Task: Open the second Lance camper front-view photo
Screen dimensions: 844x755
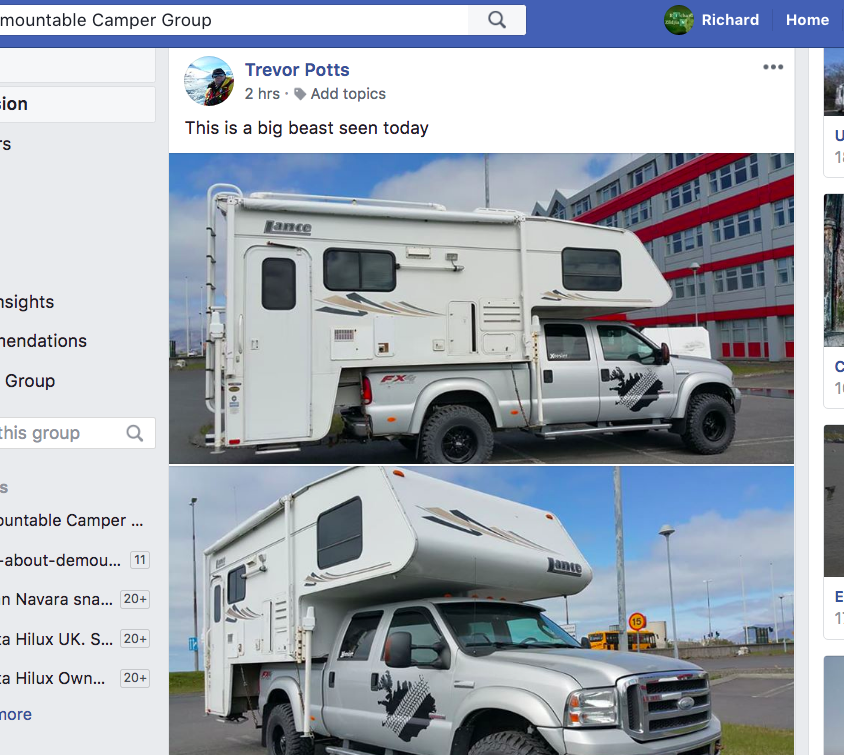Action: (481, 611)
